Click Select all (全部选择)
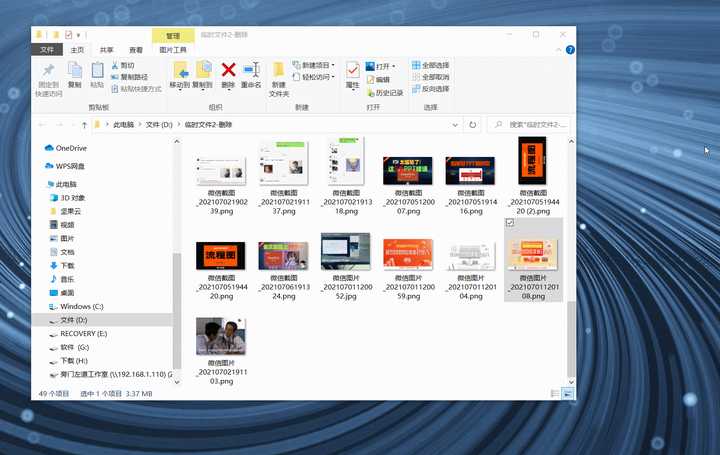 point(431,65)
